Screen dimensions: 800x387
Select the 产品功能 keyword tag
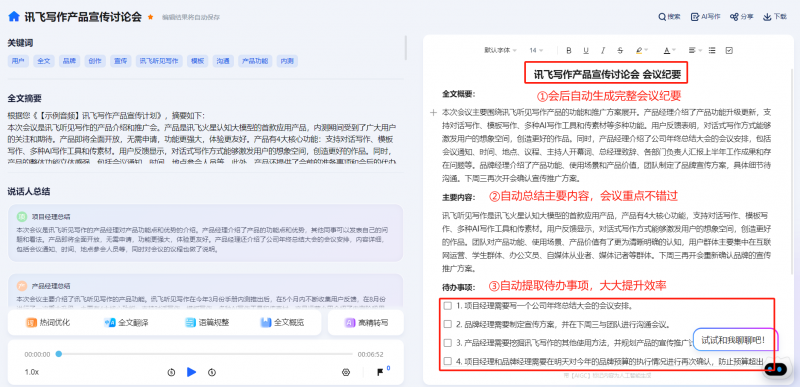pos(255,61)
